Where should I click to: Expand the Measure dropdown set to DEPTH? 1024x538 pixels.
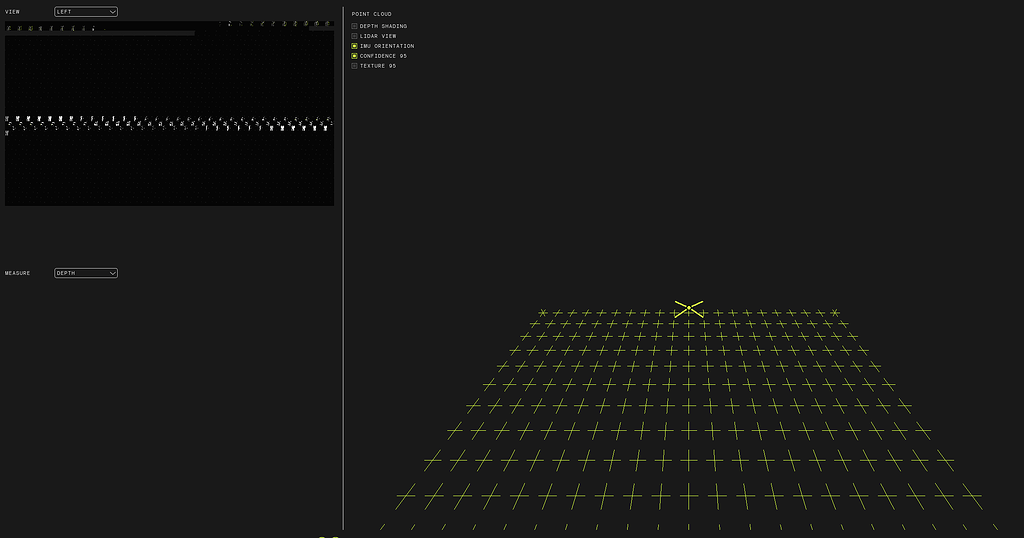click(x=86, y=273)
